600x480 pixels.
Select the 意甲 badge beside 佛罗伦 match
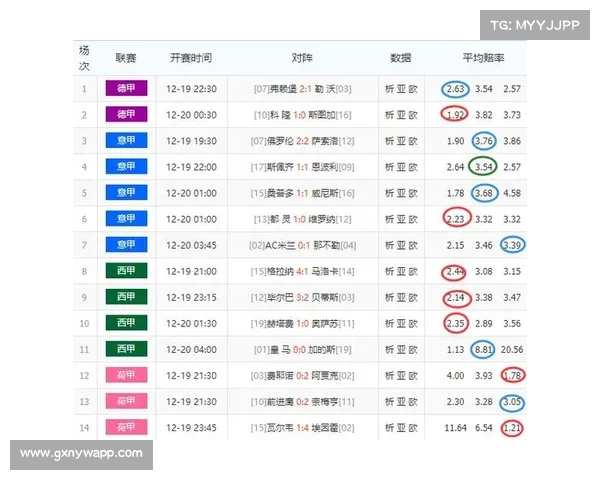[x=126, y=140]
